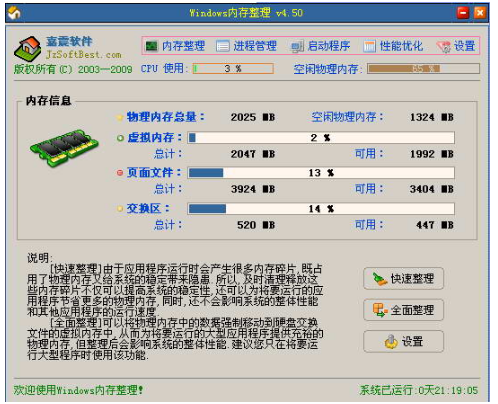Click the green bullet beside 虚拟内存
498x404 pixels.
coord(120,138)
